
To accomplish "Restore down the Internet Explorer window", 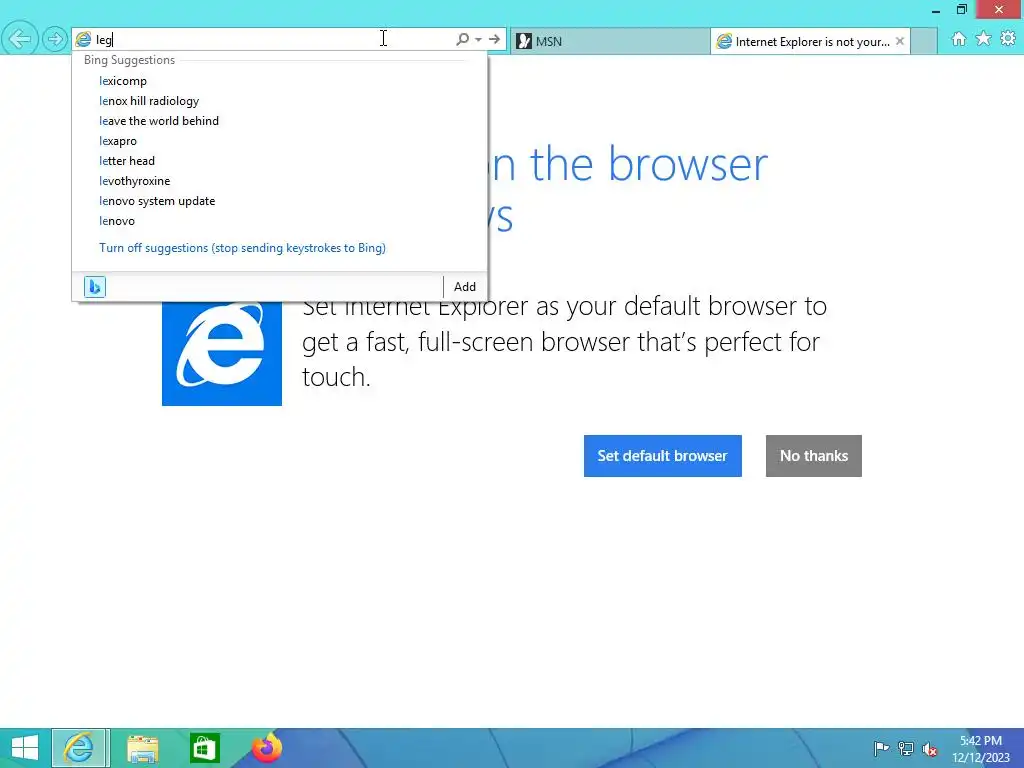I will (962, 9).
